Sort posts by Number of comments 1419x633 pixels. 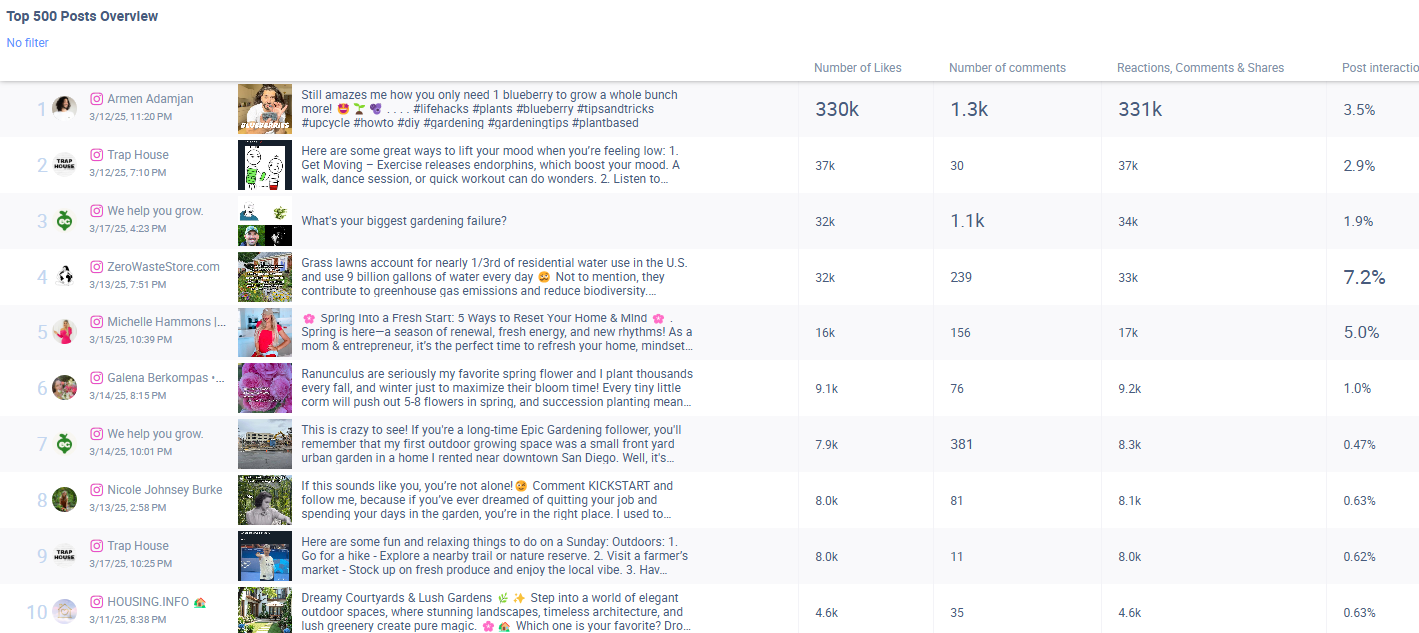pos(1006,67)
